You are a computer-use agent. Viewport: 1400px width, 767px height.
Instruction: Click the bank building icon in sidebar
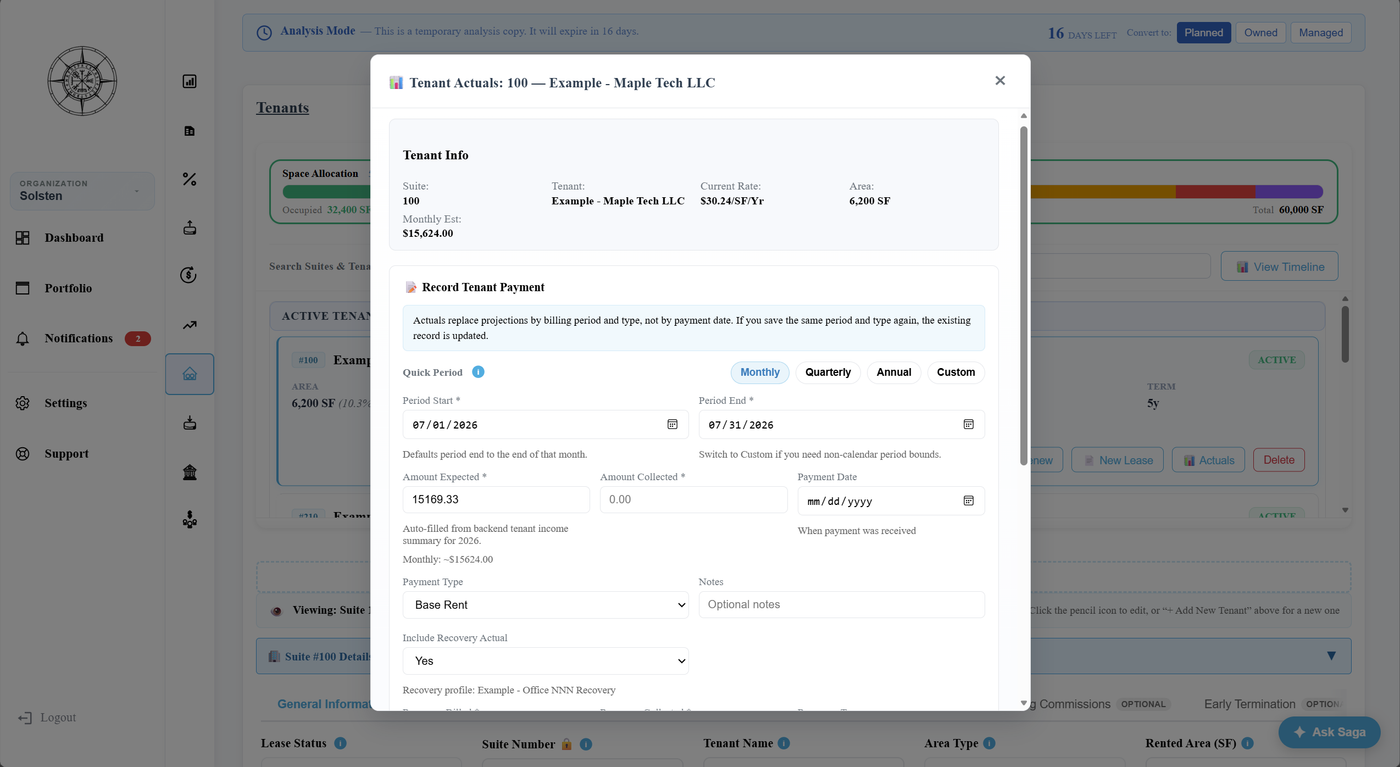(x=189, y=472)
